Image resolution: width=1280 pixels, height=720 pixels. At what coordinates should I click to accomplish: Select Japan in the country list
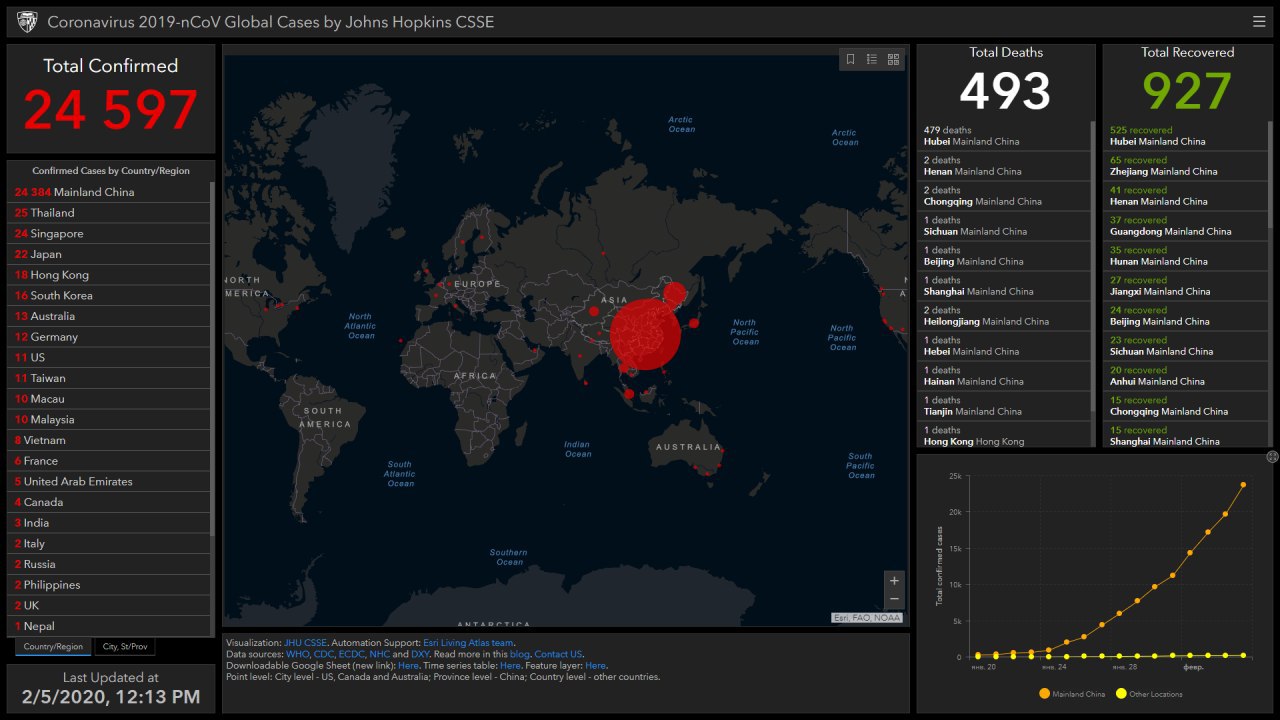pos(110,254)
